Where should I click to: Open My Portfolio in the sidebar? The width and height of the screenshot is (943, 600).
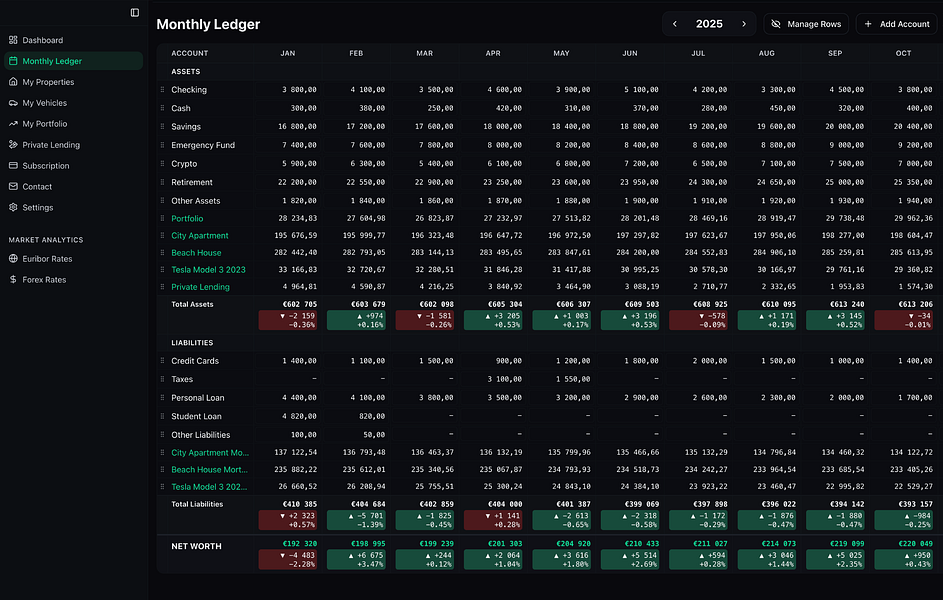pos(73,124)
